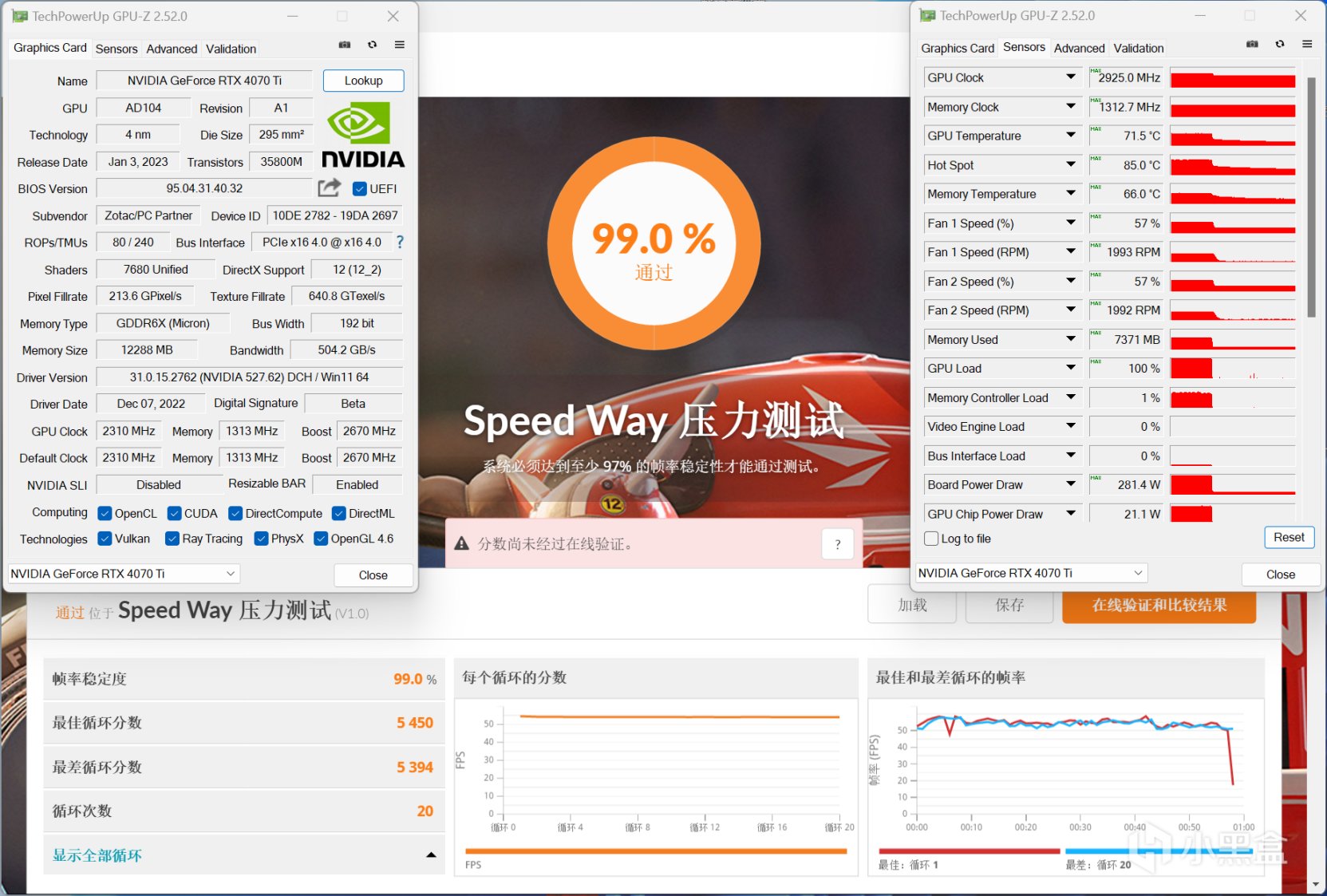Open the Fan 2 Speed (RPM) sensor dropdown
This screenshot has width=1327, height=896.
(x=1071, y=310)
